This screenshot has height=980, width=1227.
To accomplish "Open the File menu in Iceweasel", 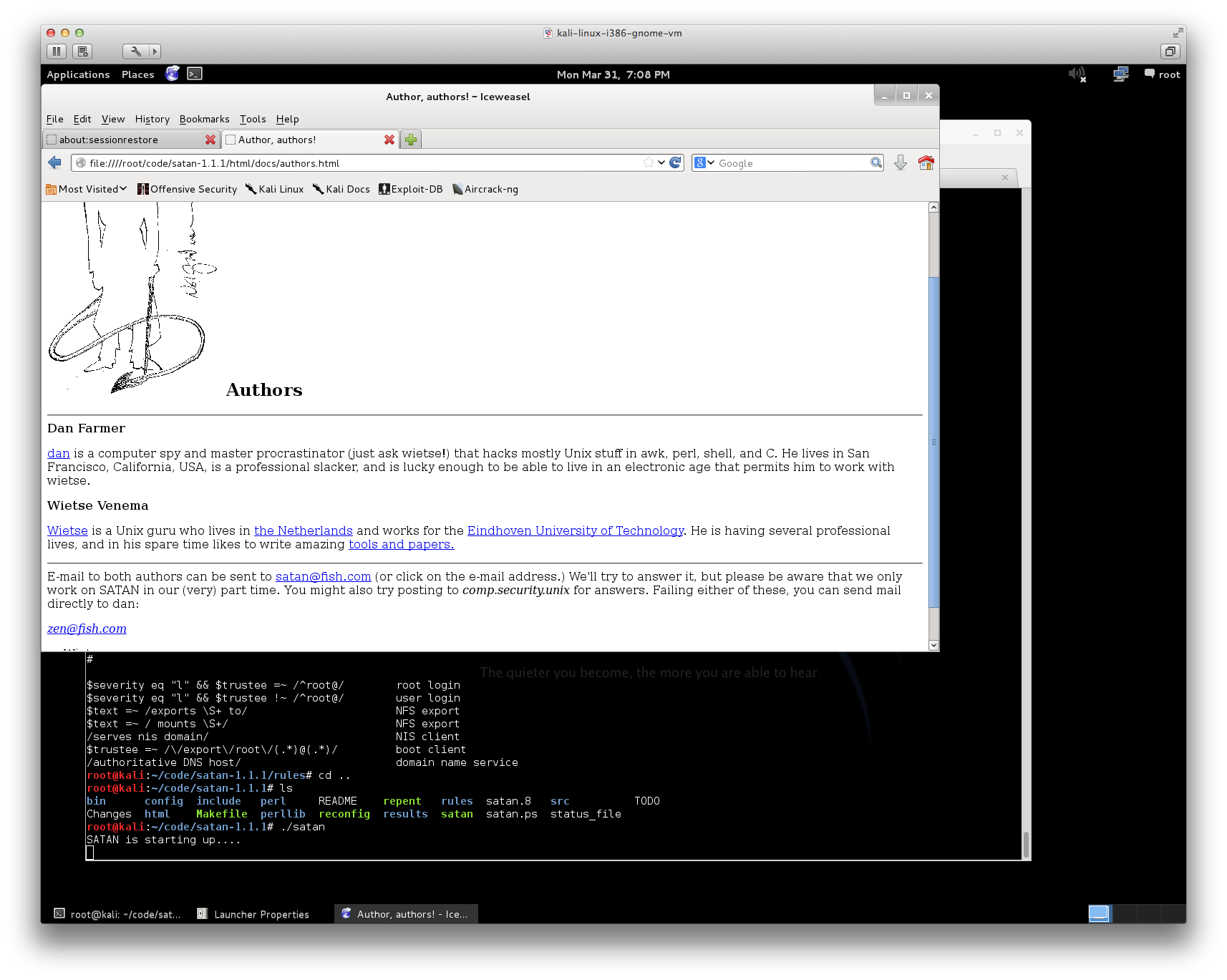I will pyautogui.click(x=55, y=119).
